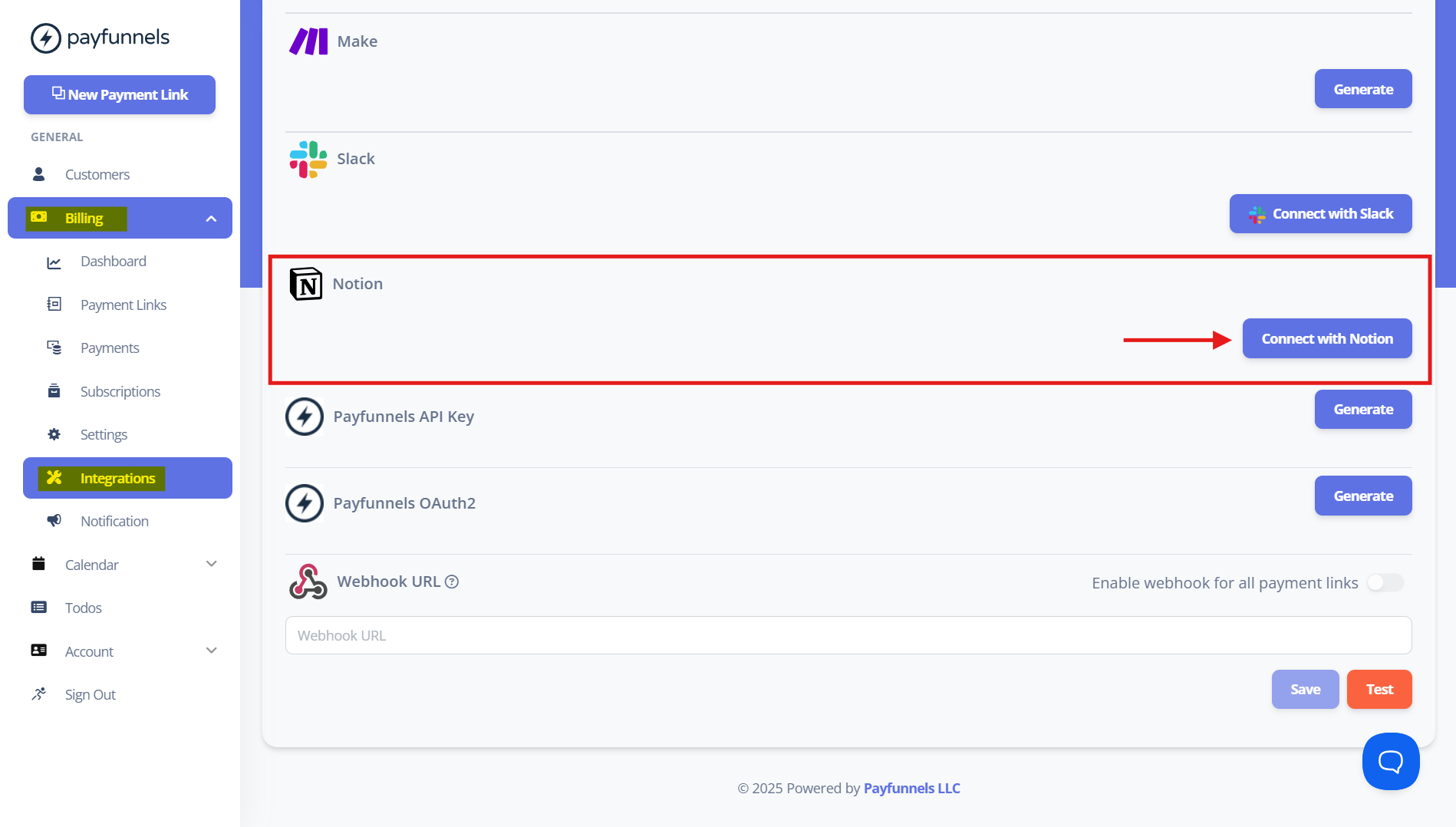The width and height of the screenshot is (1456, 827).
Task: Click the Settings gear icon
Action: point(54,434)
